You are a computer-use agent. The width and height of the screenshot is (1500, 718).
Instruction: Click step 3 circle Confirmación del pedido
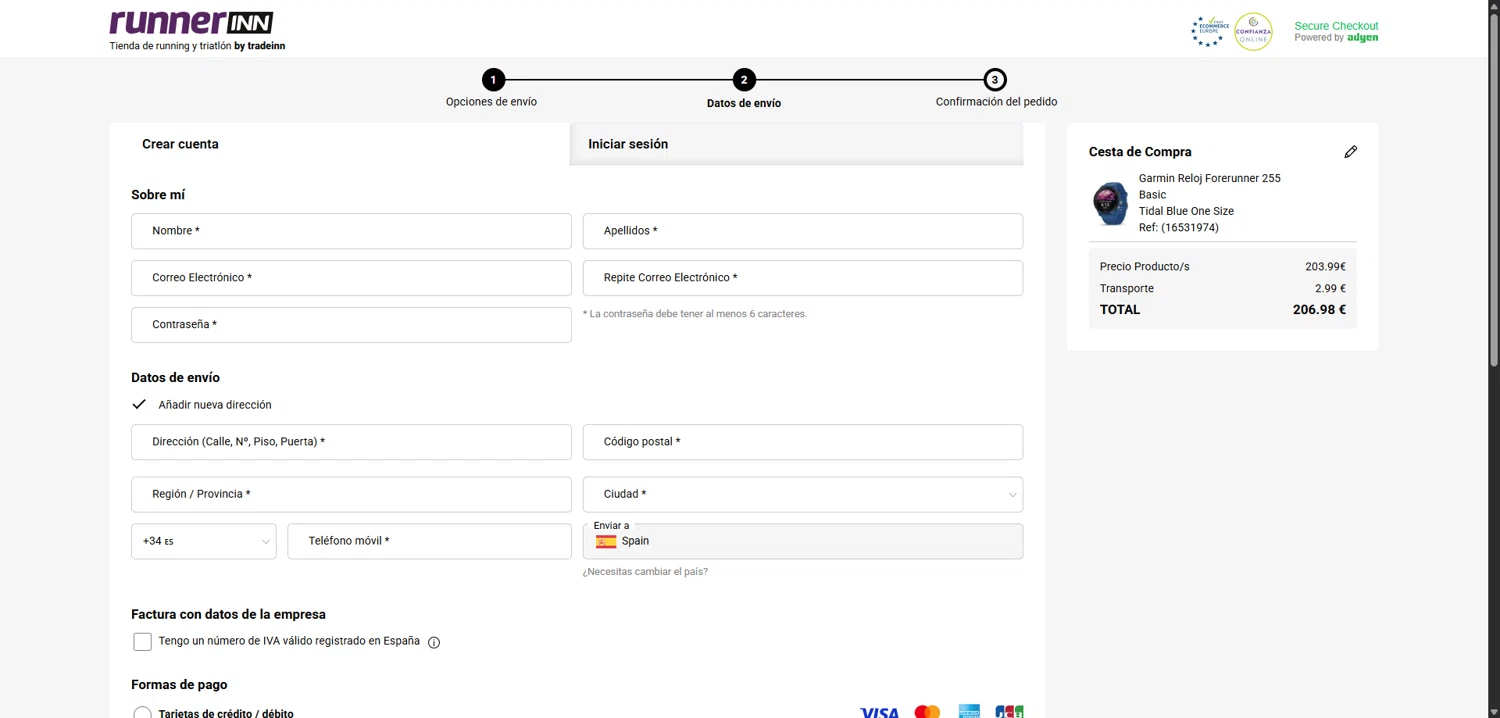[x=995, y=80]
